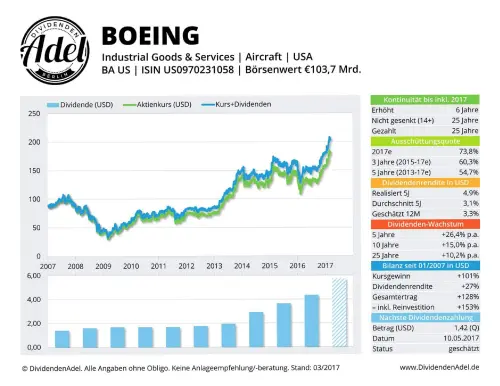Click the 'Gezahlt' 25 Jahre row

tap(425, 131)
